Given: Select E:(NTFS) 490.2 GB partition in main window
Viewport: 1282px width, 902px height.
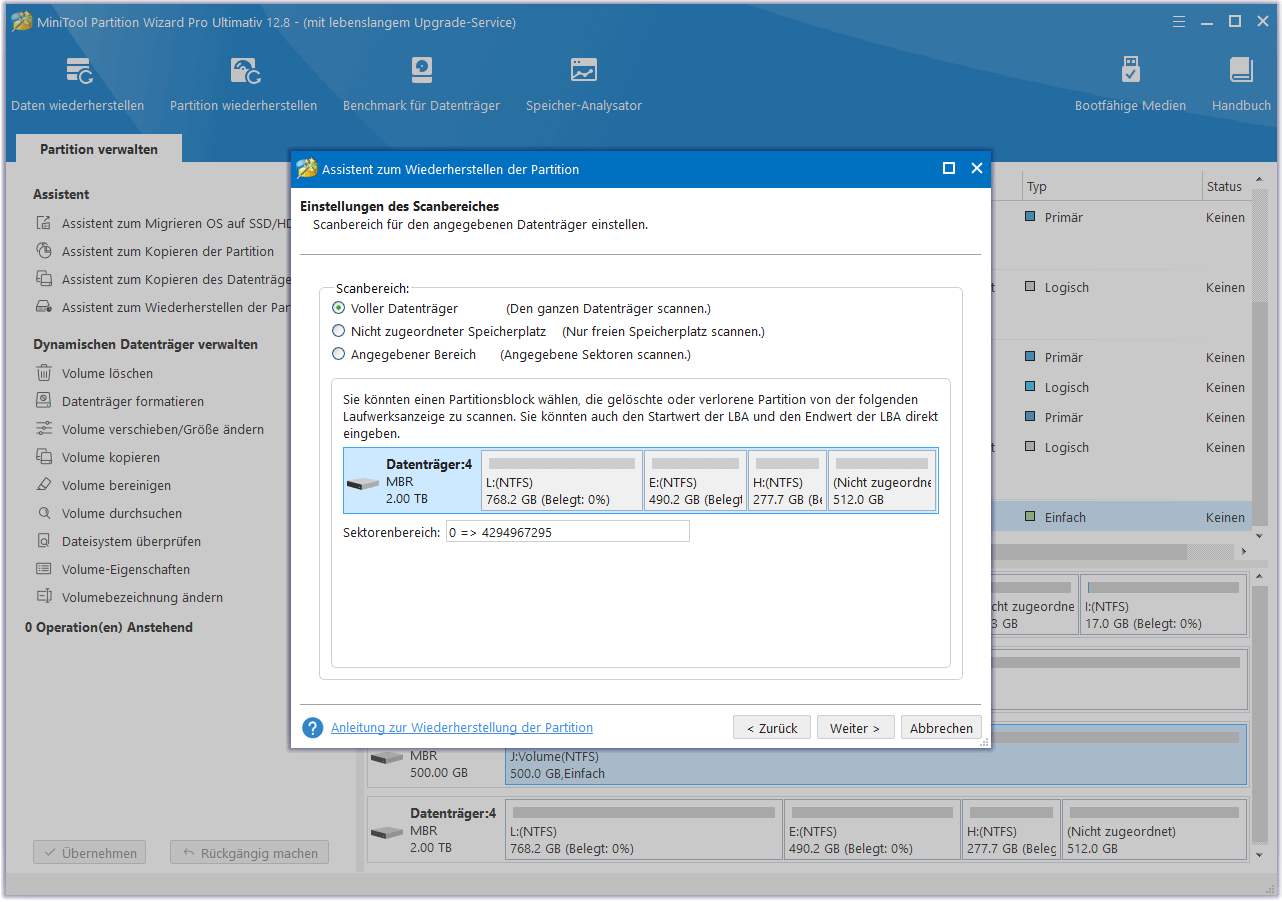Looking at the screenshot, I should tap(872, 830).
